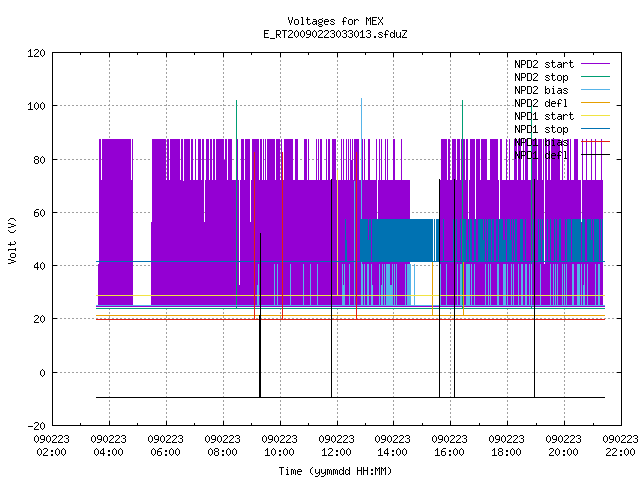Click red line sample beside NPD1 bias
Image resolution: width=640 pixels, height=480 pixels.
[x=596, y=142]
